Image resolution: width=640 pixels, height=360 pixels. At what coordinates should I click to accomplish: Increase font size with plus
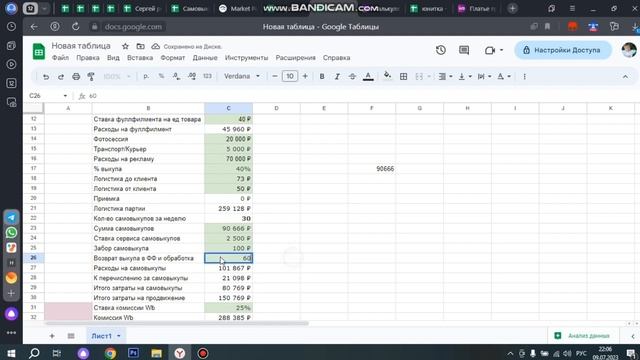[305, 76]
